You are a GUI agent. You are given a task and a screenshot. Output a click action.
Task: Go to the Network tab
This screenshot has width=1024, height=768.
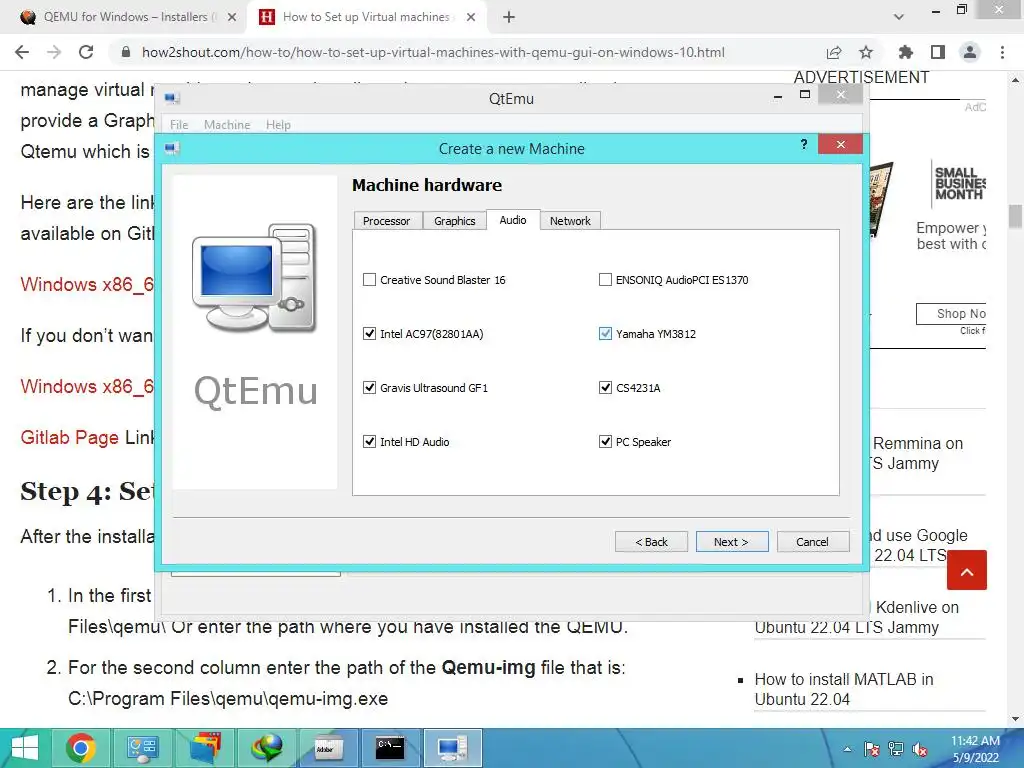click(x=570, y=221)
